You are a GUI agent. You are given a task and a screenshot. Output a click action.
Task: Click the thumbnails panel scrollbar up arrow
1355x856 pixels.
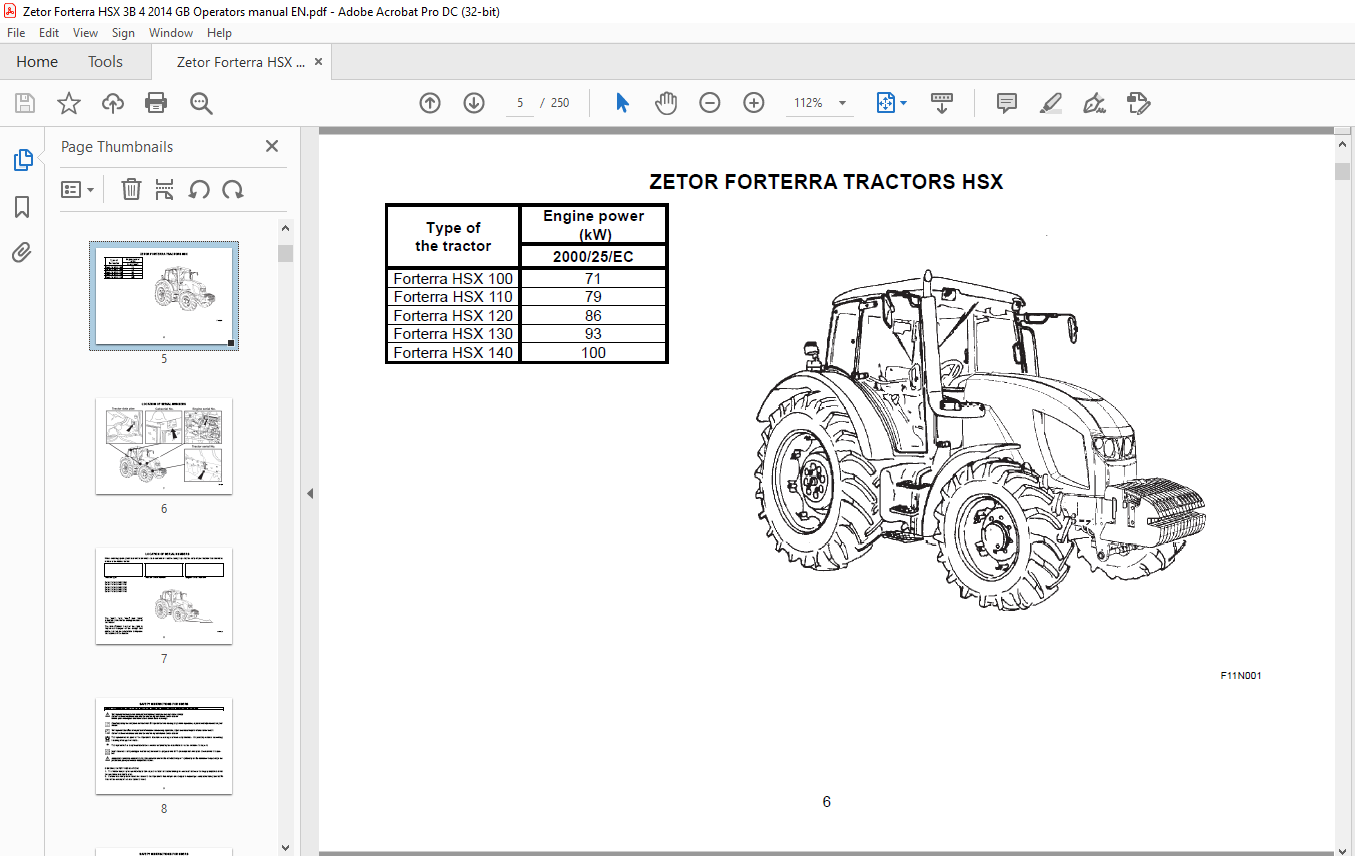coord(286,230)
